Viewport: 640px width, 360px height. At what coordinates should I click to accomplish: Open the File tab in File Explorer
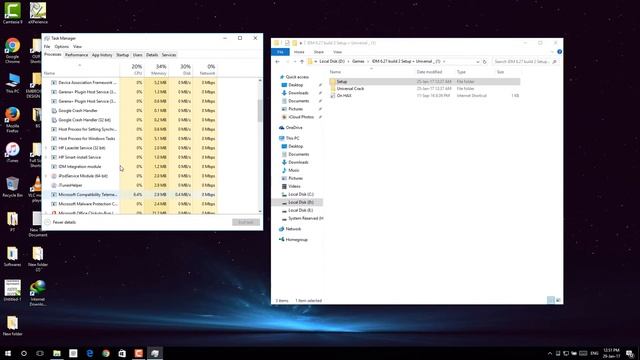click(280, 52)
